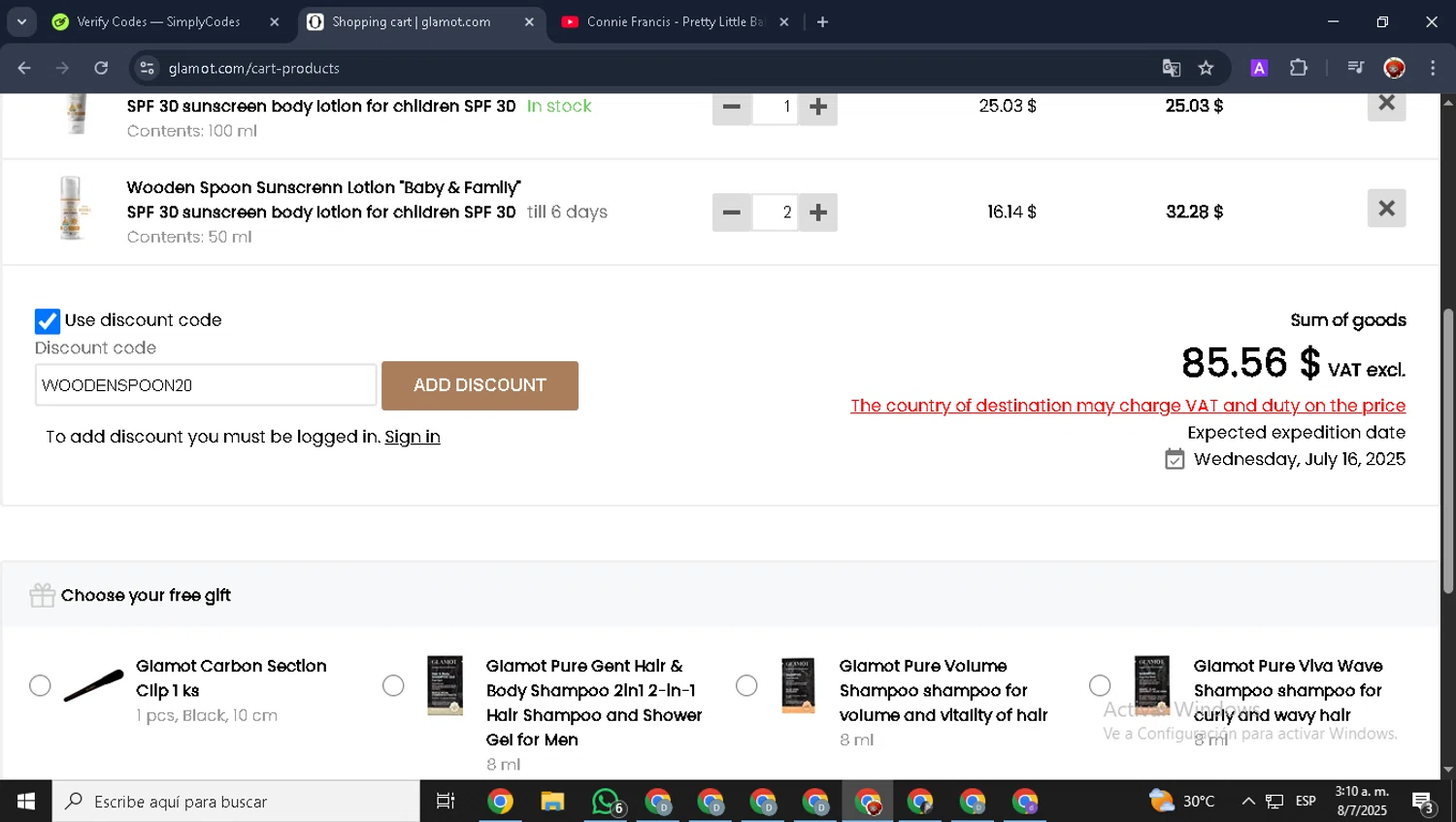Open the clock showing 3:10 a. m.

coord(1362,802)
